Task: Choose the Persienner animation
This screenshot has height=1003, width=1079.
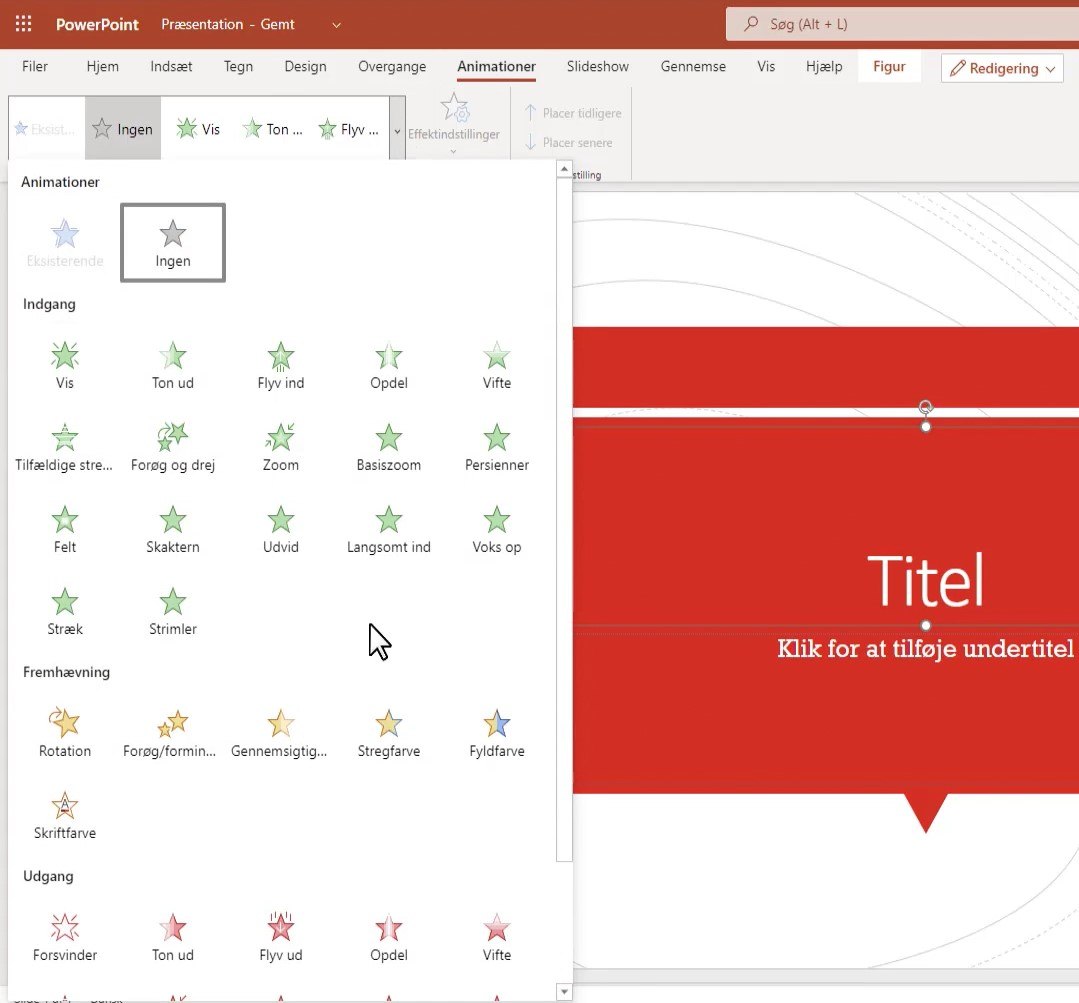Action: click(x=497, y=447)
